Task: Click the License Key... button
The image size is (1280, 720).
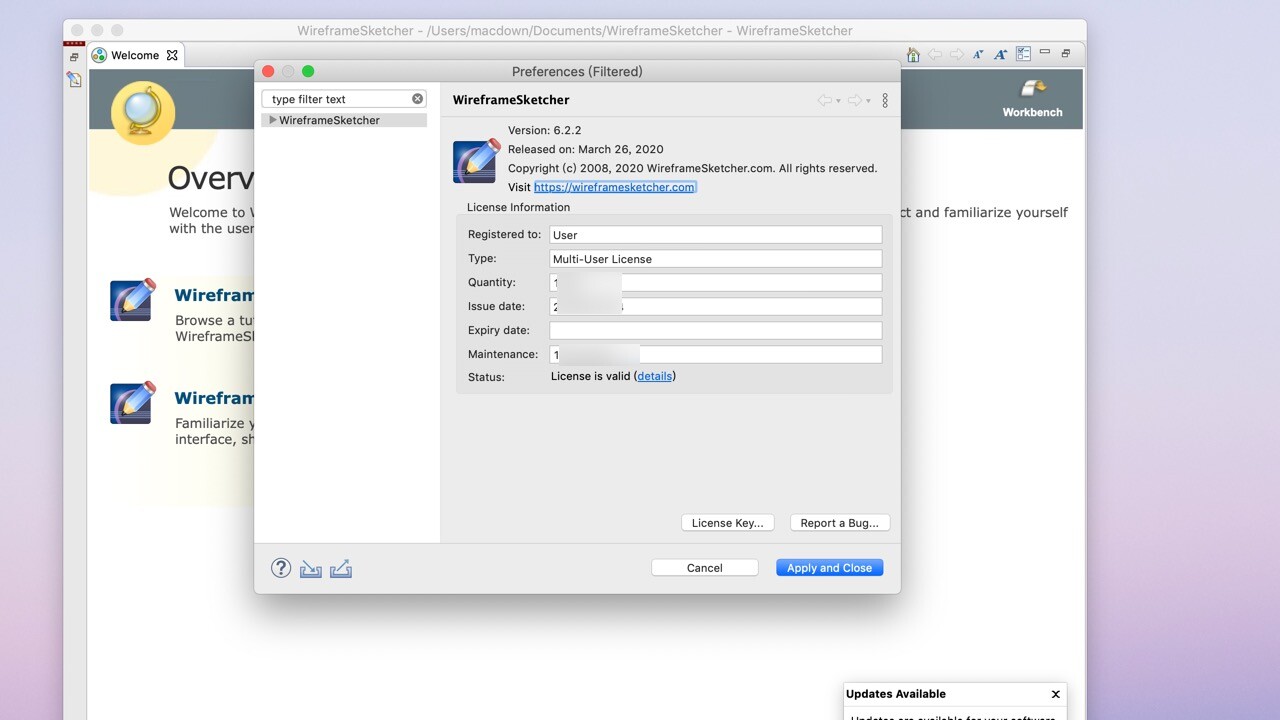Action: (728, 523)
